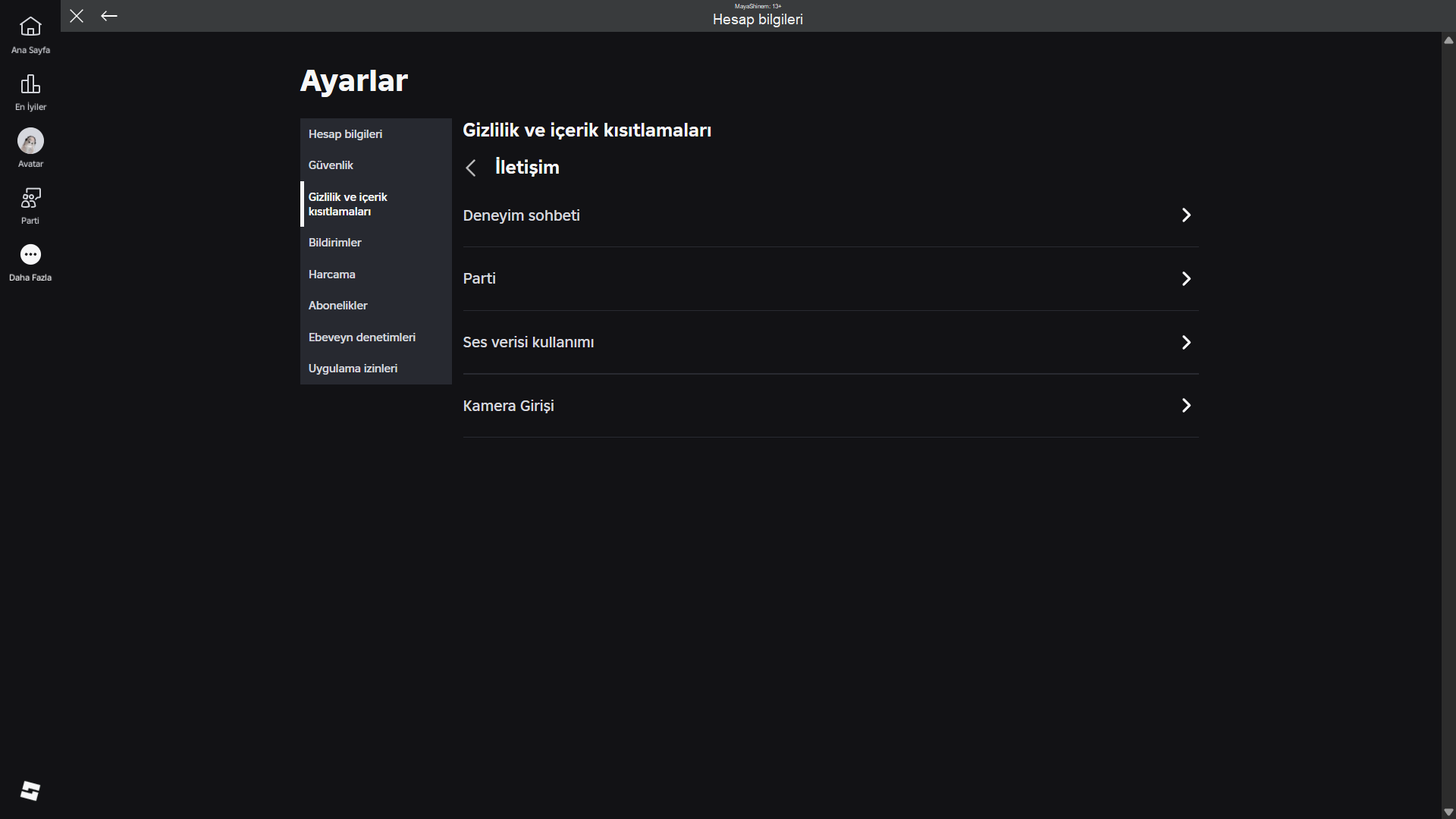
Task: Expand Parti settings row chevron
Action: click(1186, 279)
